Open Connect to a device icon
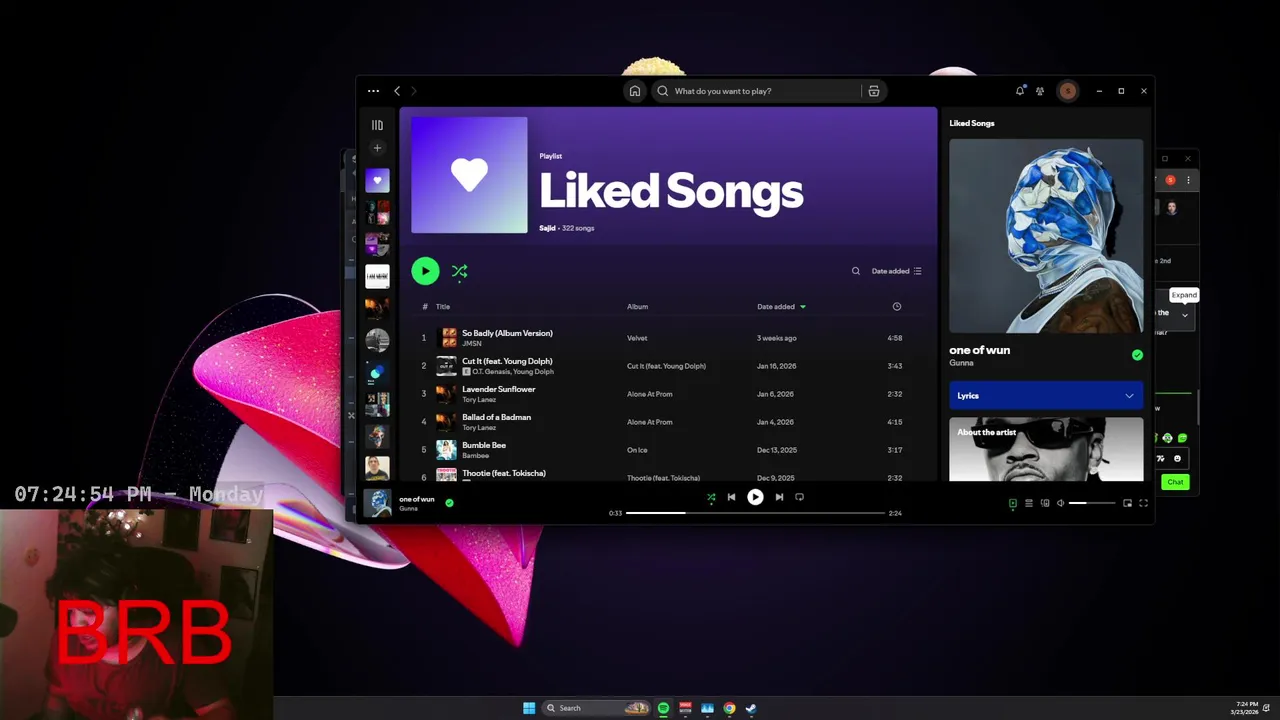This screenshot has height=720, width=1280. (1045, 503)
